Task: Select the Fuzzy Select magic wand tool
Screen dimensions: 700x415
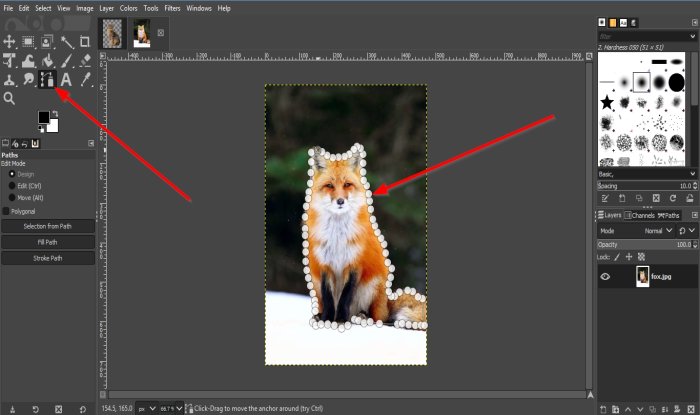Action: (67, 42)
